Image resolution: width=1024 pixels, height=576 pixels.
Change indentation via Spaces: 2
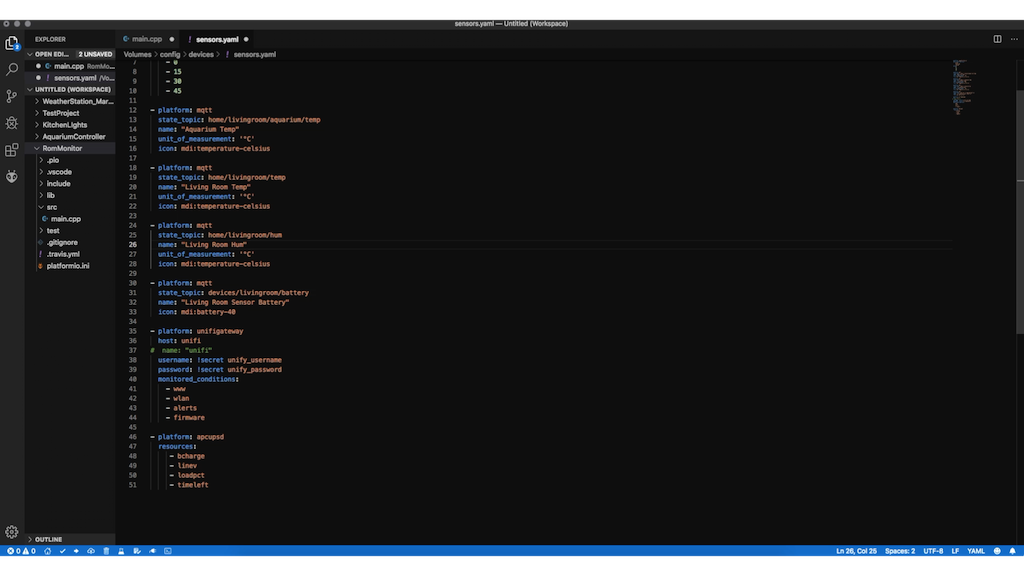[x=900, y=551]
